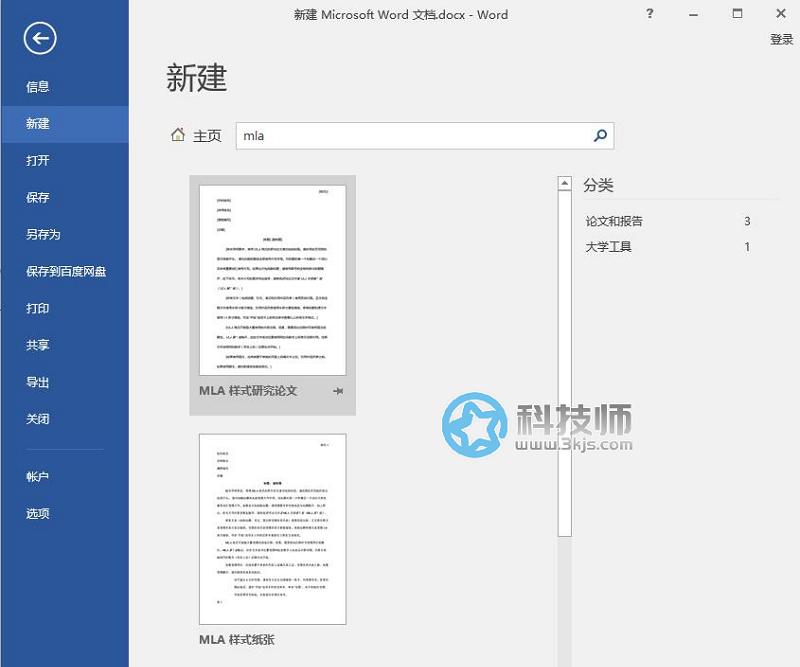
Task: Click the MLA 样式研究论文 label
Action: click(x=248, y=391)
